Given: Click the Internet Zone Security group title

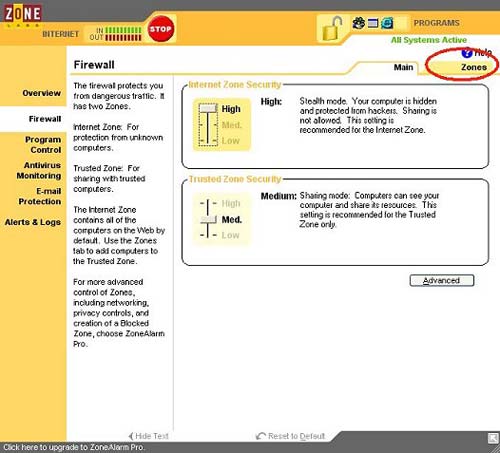Looking at the screenshot, I should 235,85.
